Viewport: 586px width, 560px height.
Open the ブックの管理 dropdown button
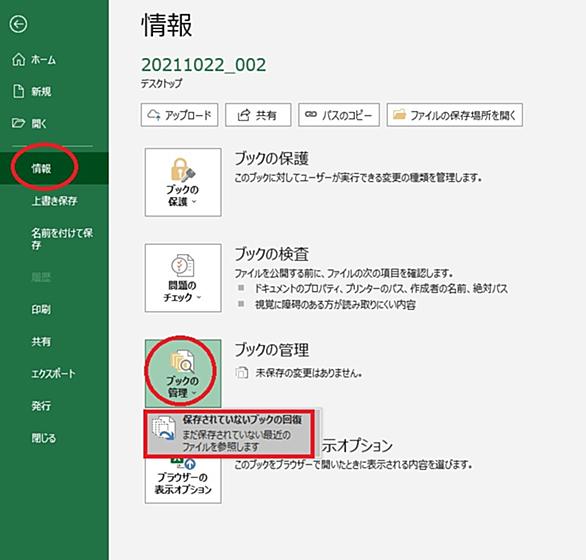pos(183,373)
